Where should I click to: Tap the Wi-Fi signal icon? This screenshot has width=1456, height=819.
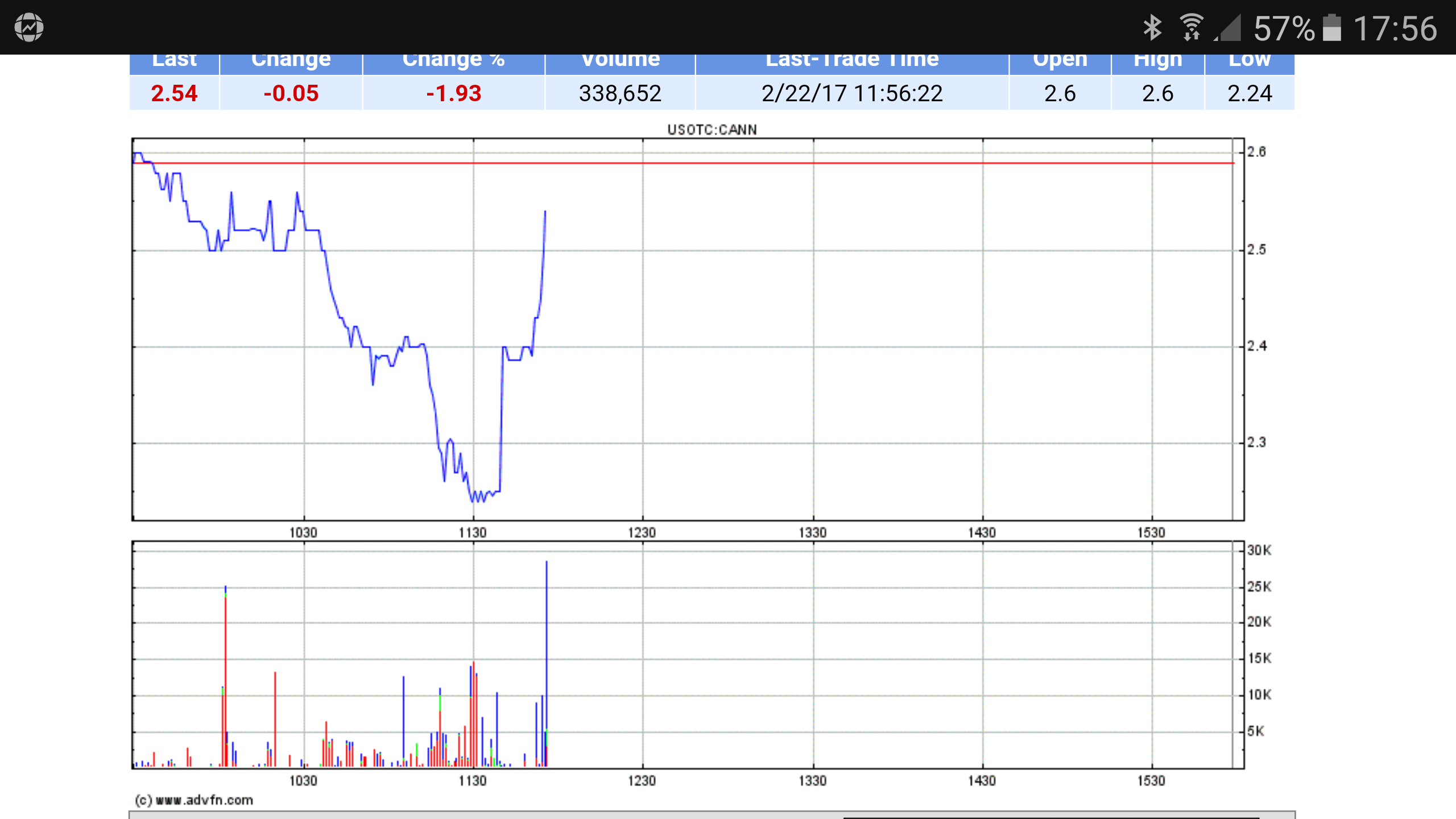click(x=1192, y=26)
